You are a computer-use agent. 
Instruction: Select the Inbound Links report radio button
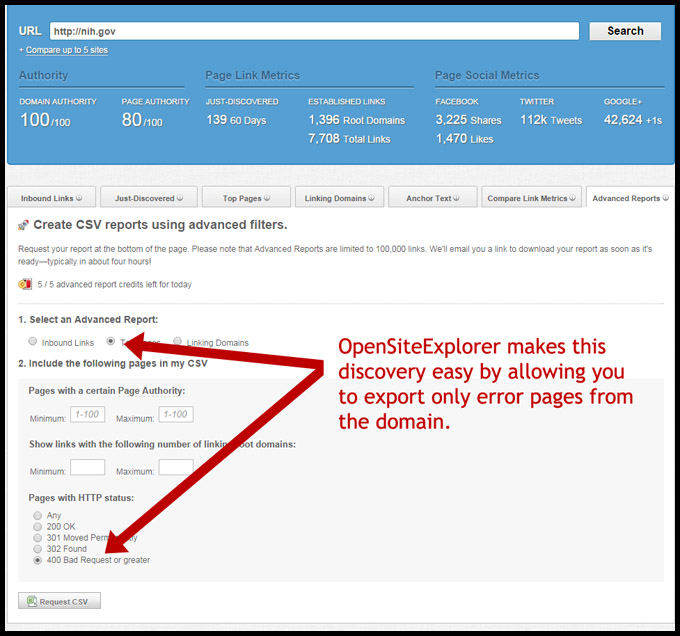click(x=33, y=342)
